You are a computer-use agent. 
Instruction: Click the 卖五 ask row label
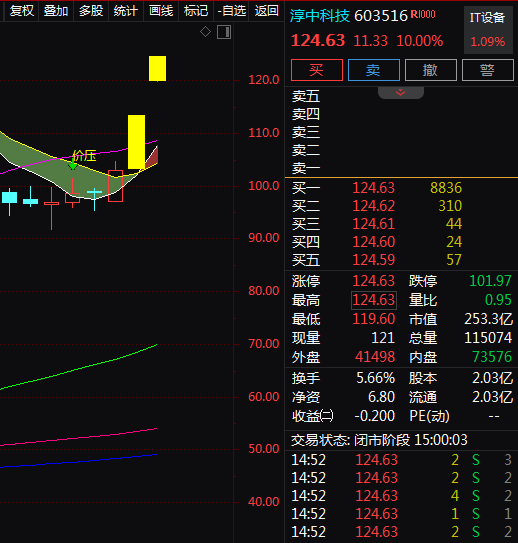pos(306,97)
